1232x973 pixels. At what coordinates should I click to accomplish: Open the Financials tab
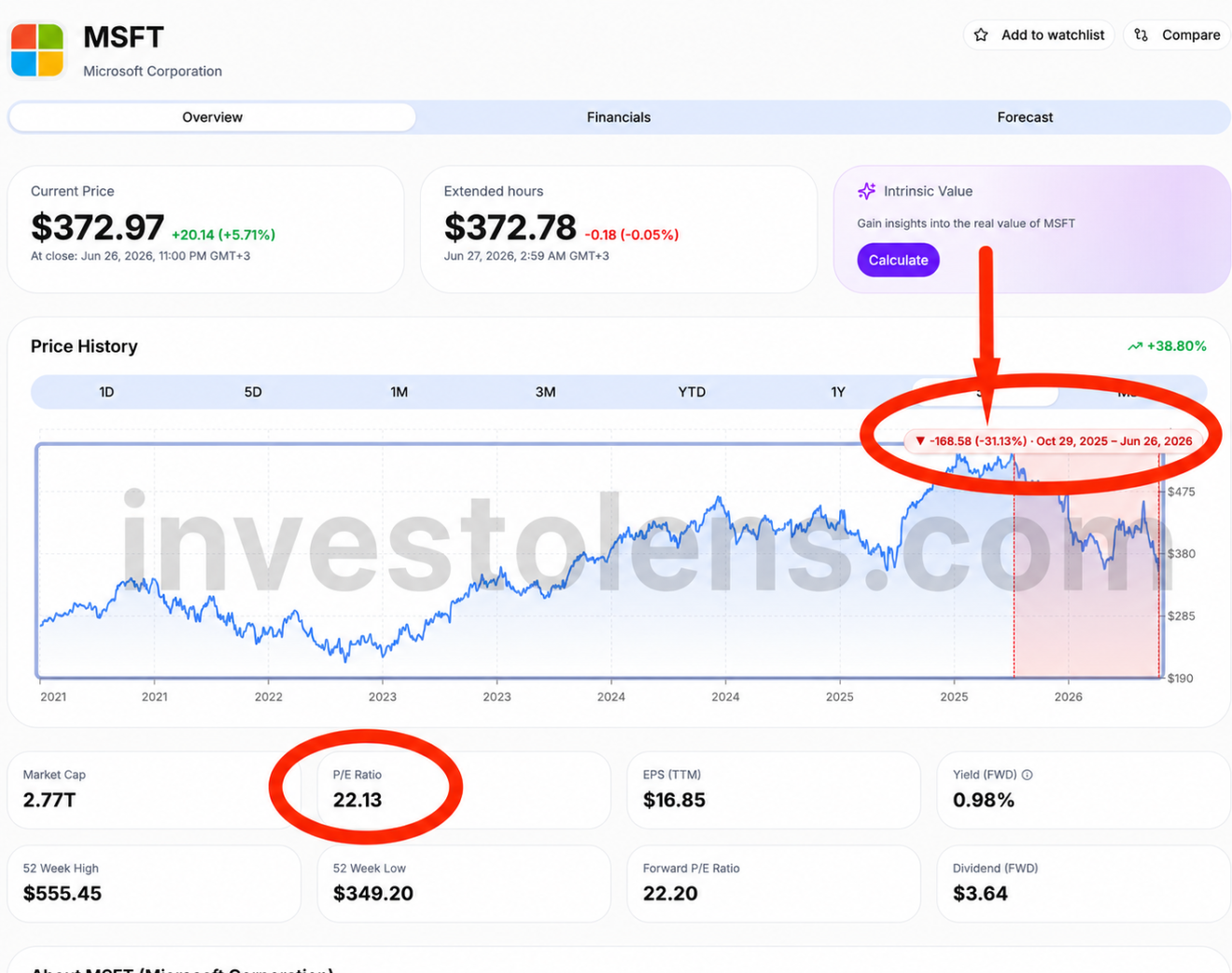[x=619, y=118]
